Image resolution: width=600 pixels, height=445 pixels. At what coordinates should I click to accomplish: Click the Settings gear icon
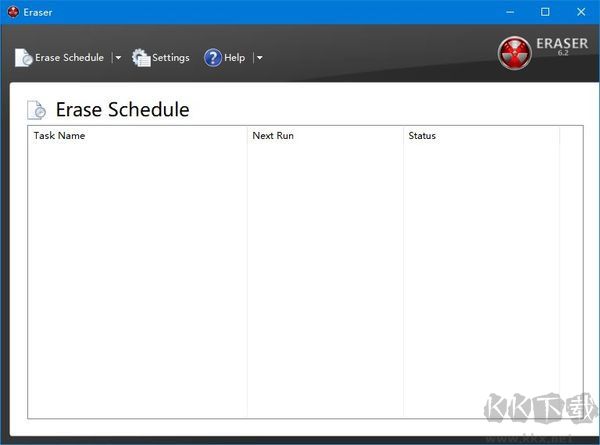141,58
